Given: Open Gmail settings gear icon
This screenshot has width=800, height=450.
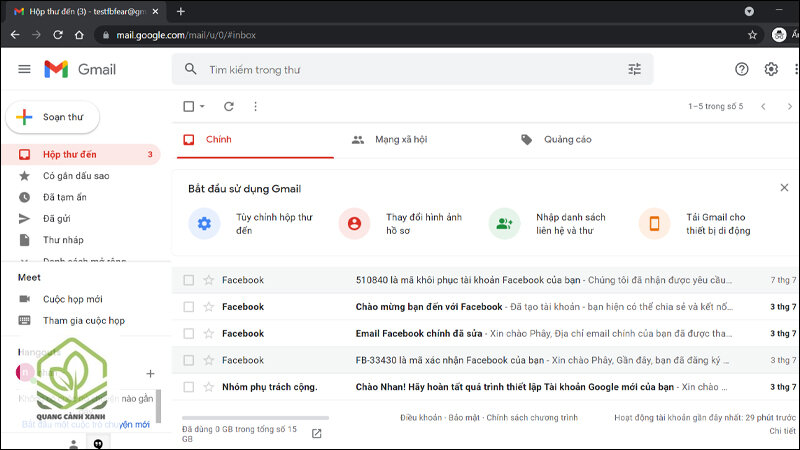Looking at the screenshot, I should coord(771,69).
